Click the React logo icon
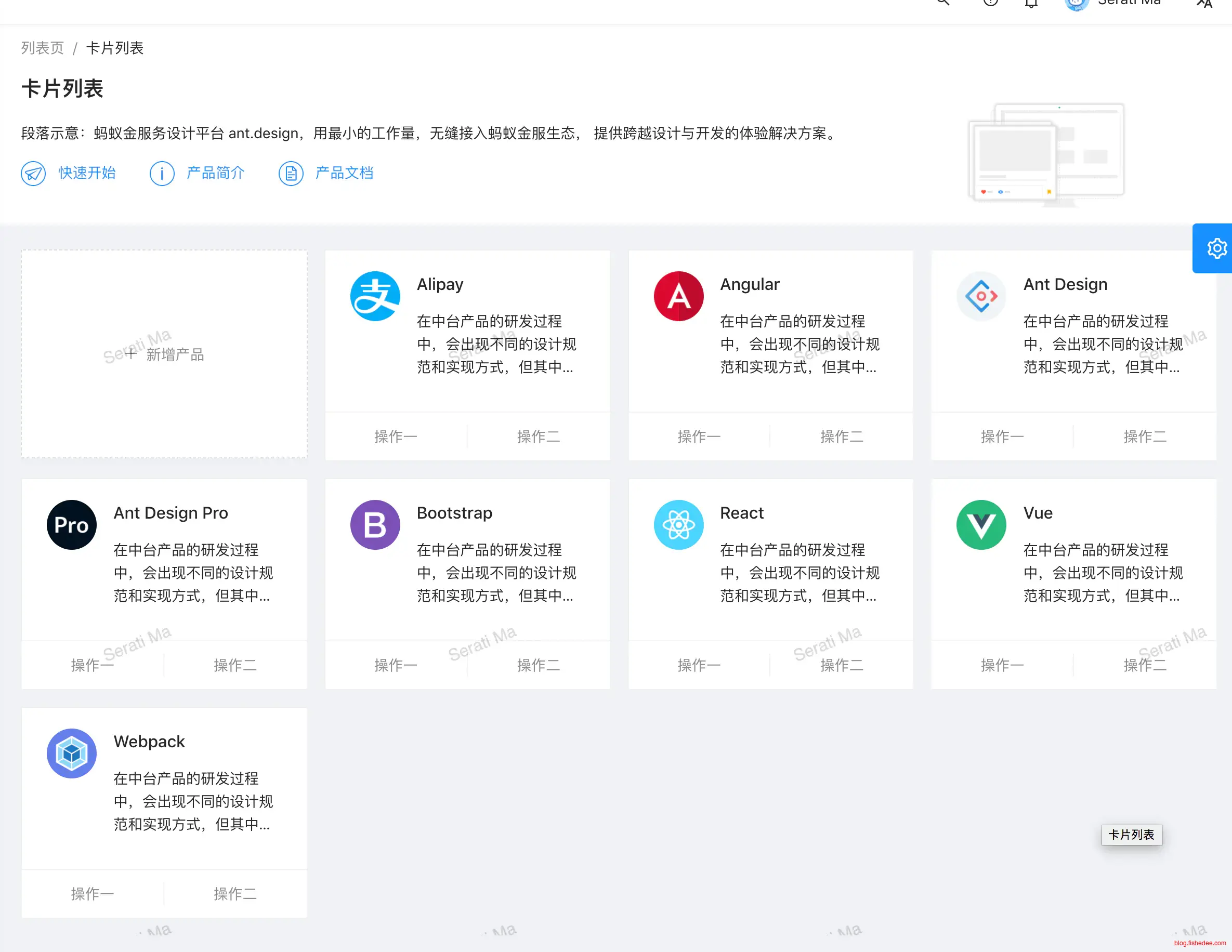The width and height of the screenshot is (1232, 952). 678,524
